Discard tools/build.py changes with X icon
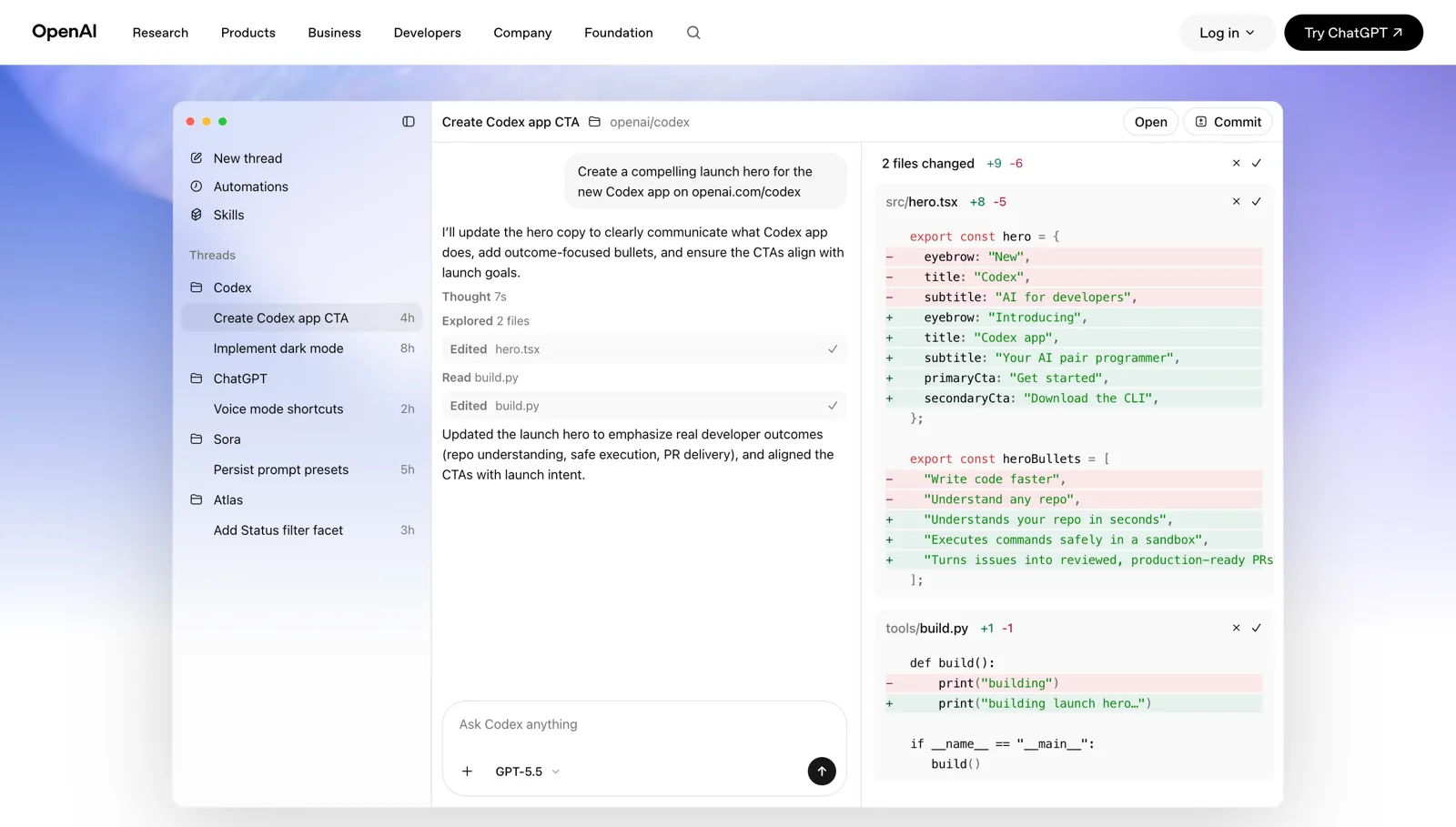The height and width of the screenshot is (827, 1456). point(1236,628)
